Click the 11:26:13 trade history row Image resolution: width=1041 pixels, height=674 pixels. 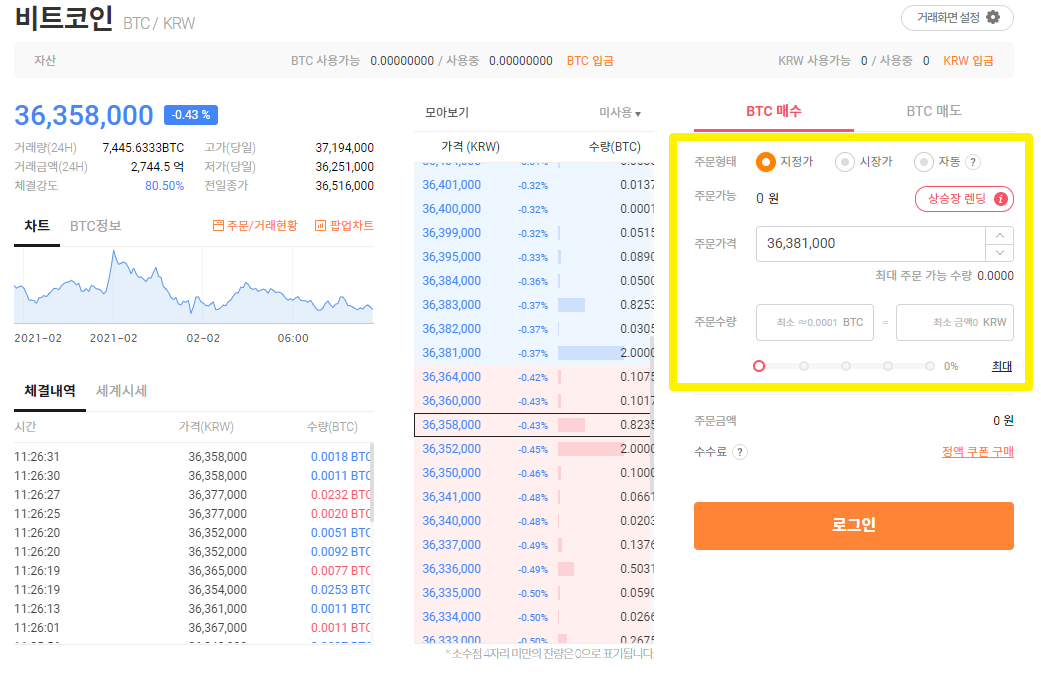(x=193, y=609)
